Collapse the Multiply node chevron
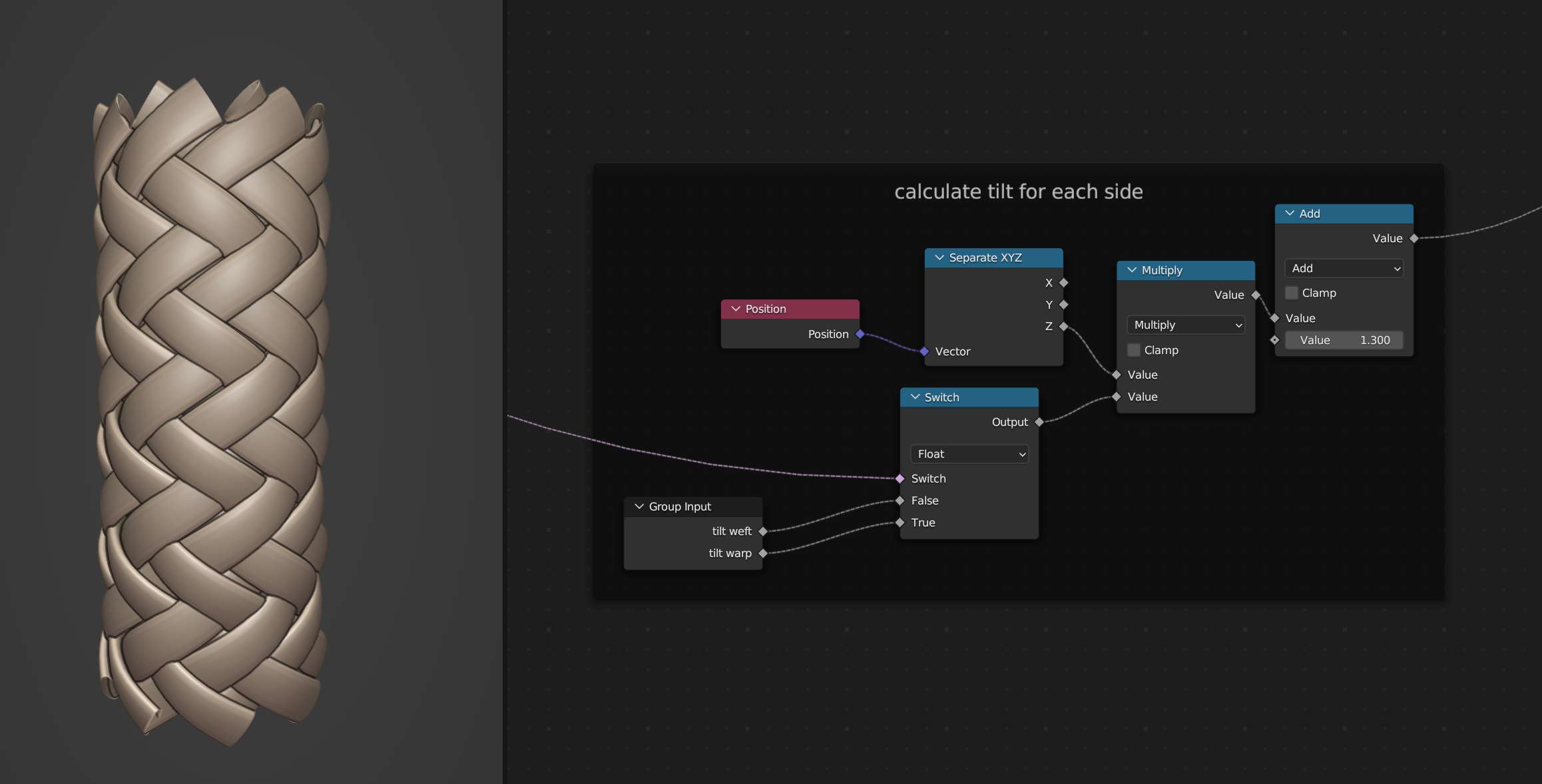 point(1131,270)
